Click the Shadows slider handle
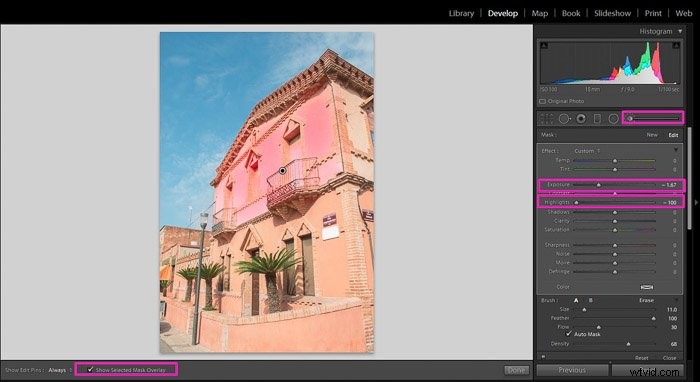 click(x=615, y=212)
